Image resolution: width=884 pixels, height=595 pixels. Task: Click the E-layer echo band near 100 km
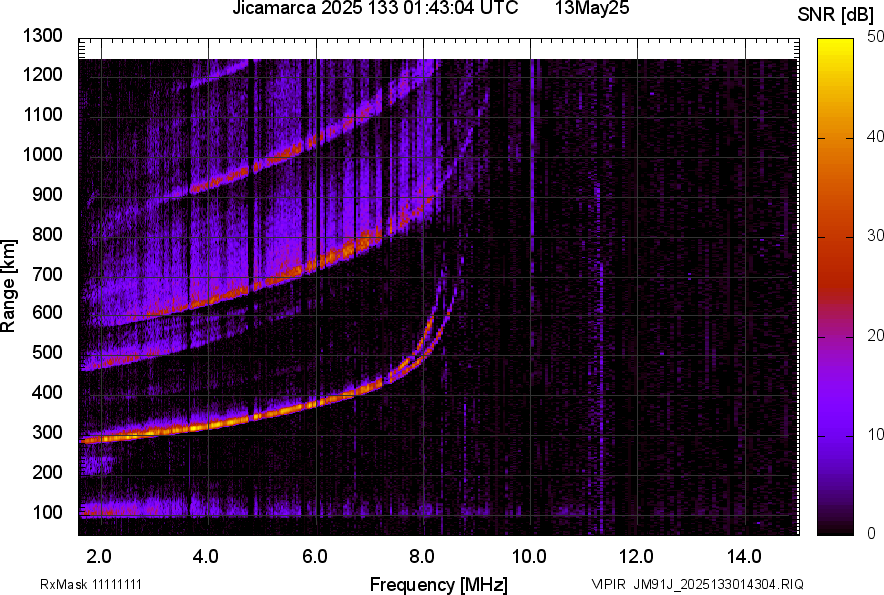coord(163,508)
